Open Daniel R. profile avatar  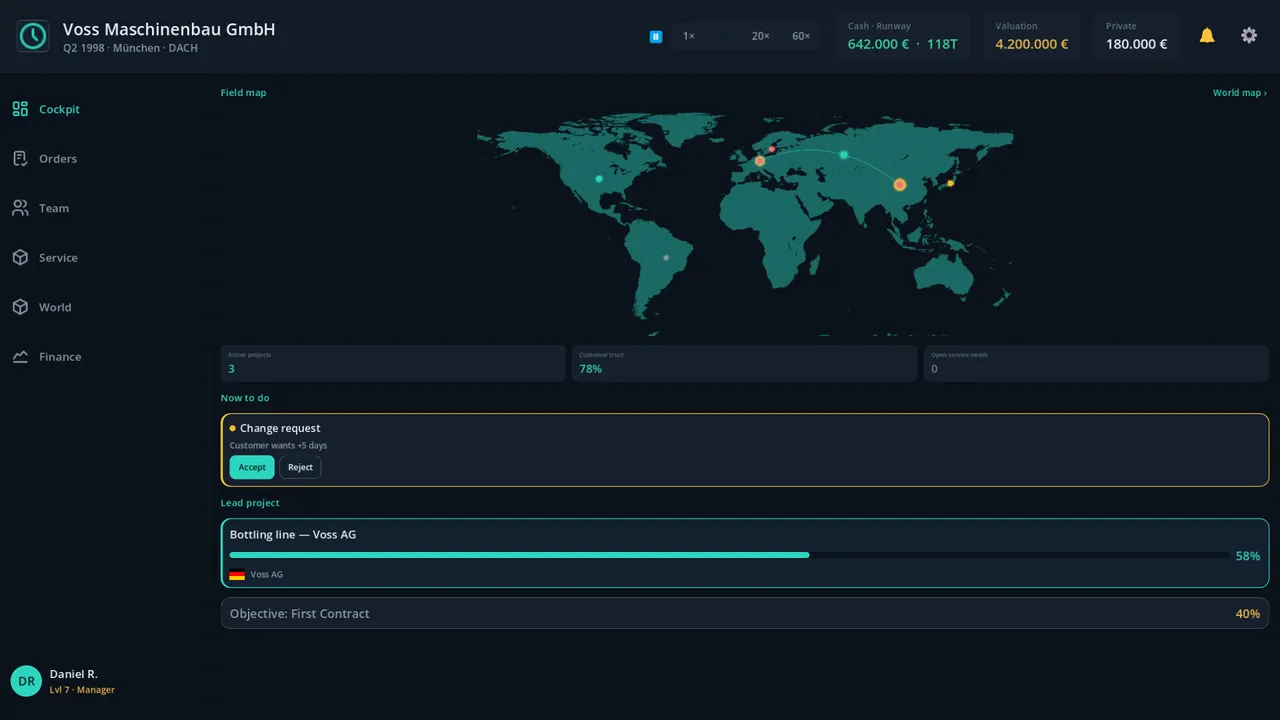pyautogui.click(x=26, y=681)
